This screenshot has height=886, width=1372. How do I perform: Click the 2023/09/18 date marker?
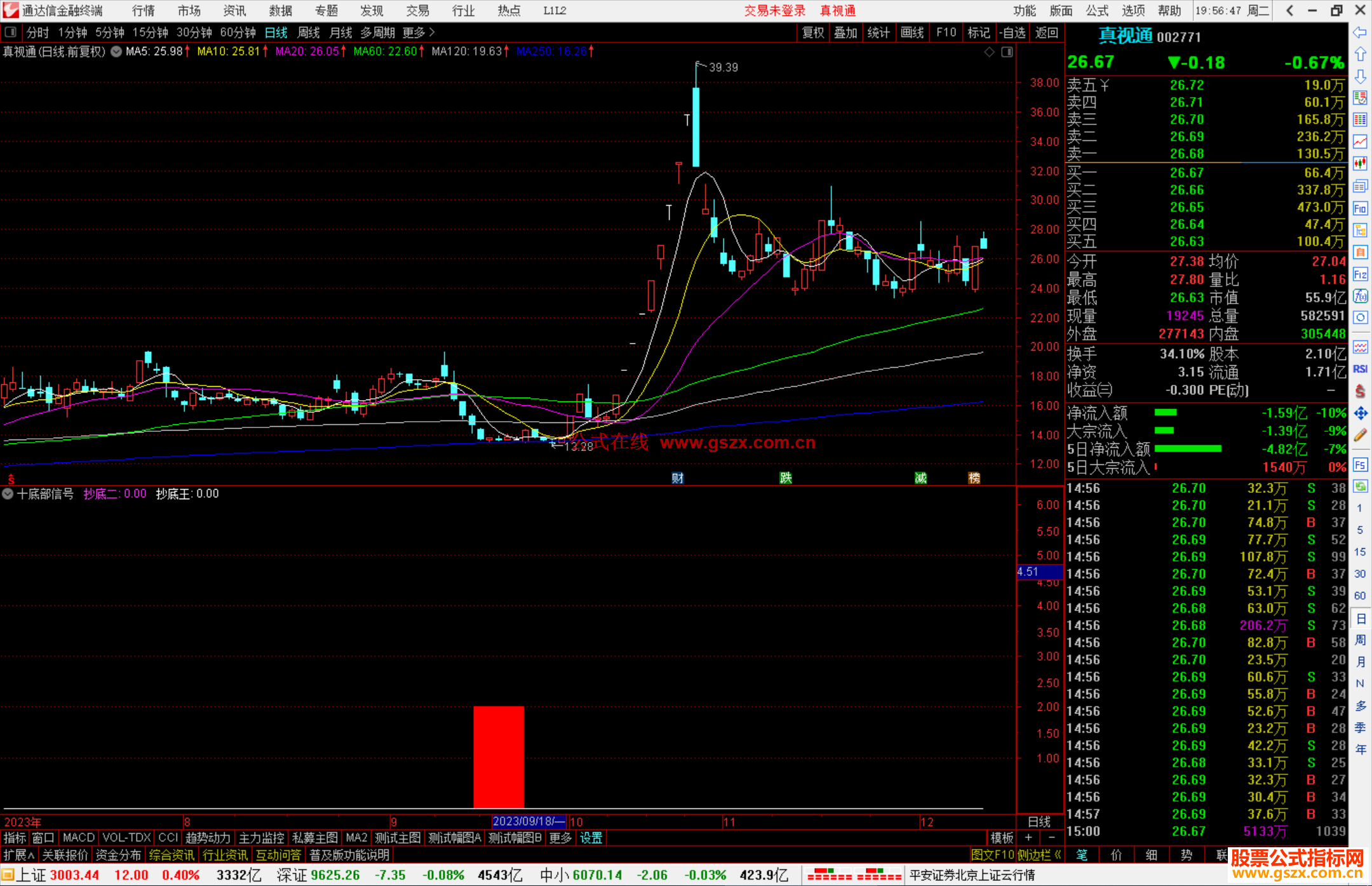click(528, 821)
